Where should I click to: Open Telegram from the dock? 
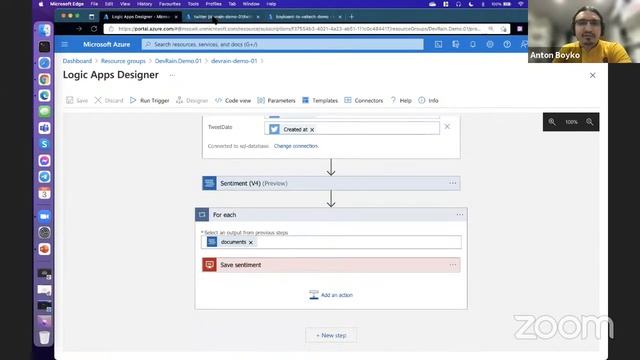[44, 177]
